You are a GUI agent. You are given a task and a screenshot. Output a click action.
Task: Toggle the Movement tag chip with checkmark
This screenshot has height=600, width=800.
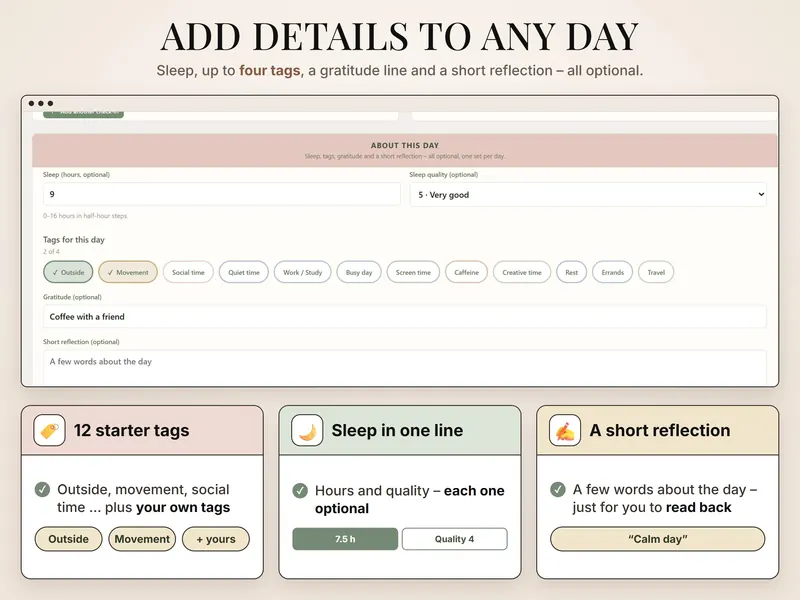point(128,272)
